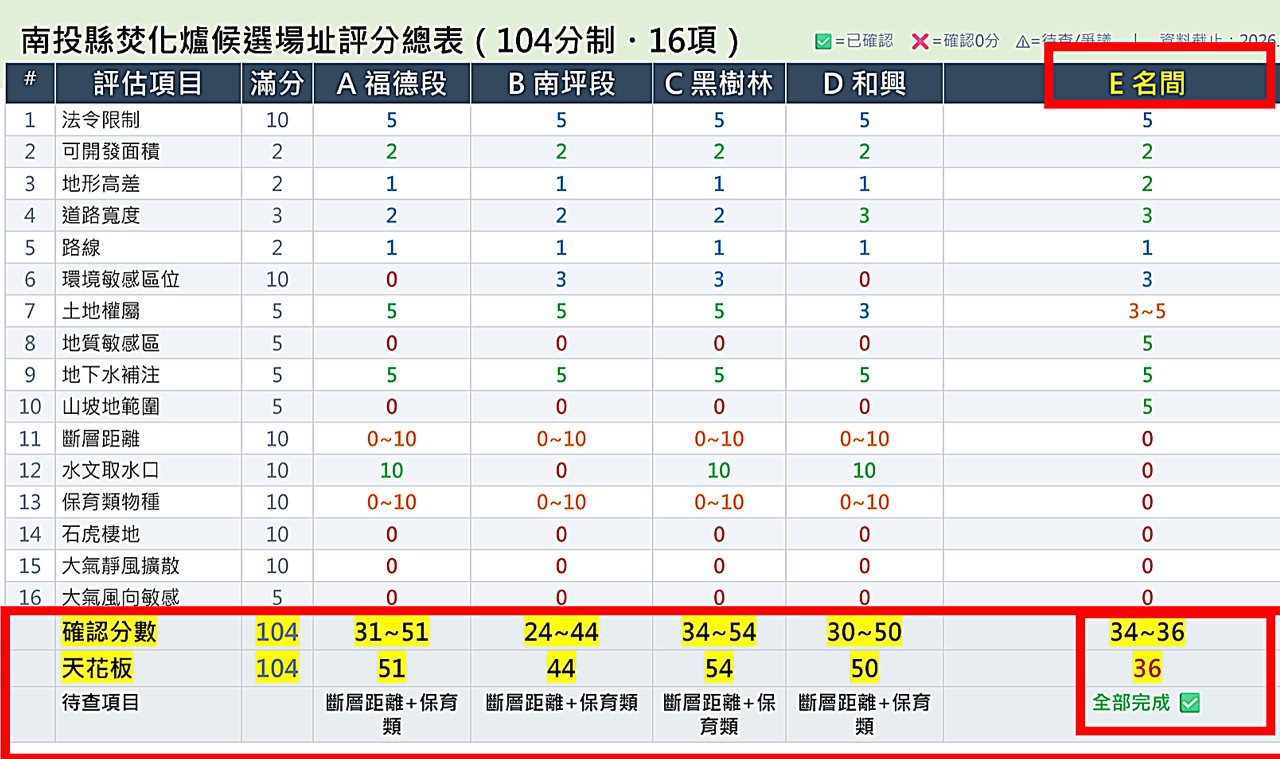This screenshot has width=1280, height=759.
Task: Select 確認分數 range 34~36 for E 名間
Action: click(x=1147, y=632)
